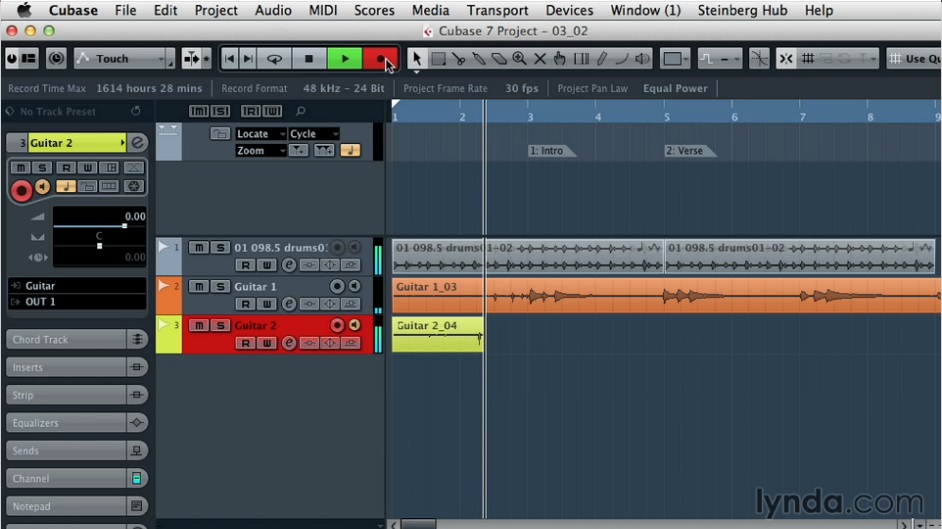Select the Split scissors tool
This screenshot has width=942, height=529.
click(458, 59)
